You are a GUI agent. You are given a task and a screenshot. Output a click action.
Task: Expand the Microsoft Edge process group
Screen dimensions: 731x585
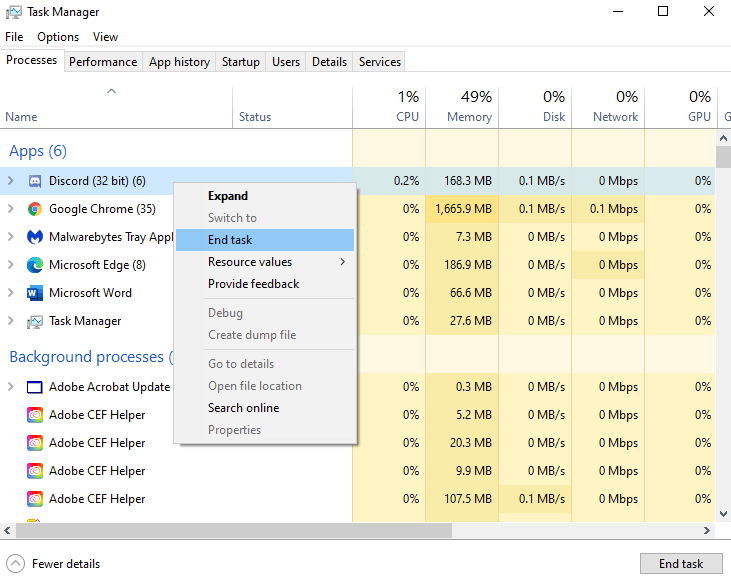click(11, 265)
